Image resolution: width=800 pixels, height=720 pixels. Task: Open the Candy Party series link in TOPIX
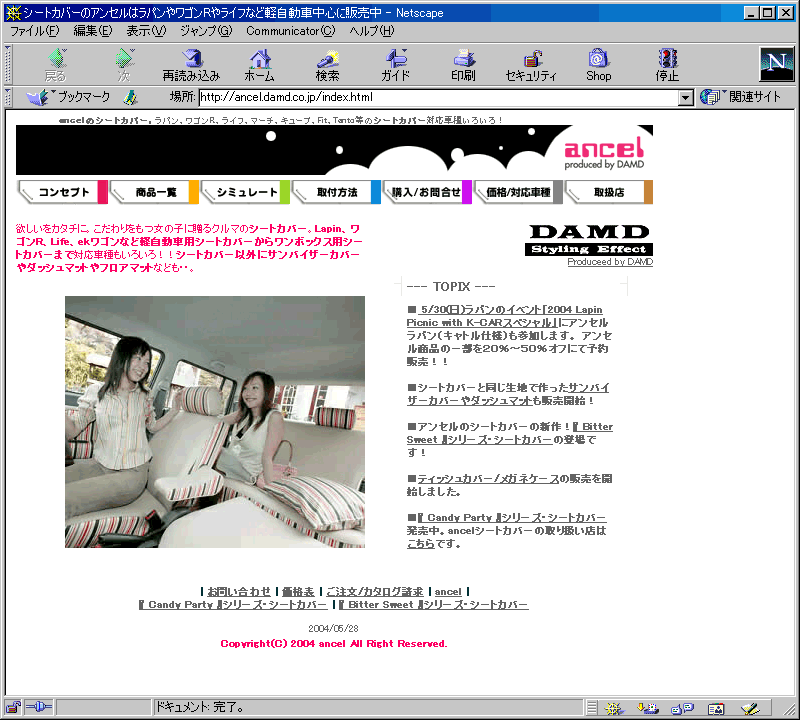click(511, 517)
